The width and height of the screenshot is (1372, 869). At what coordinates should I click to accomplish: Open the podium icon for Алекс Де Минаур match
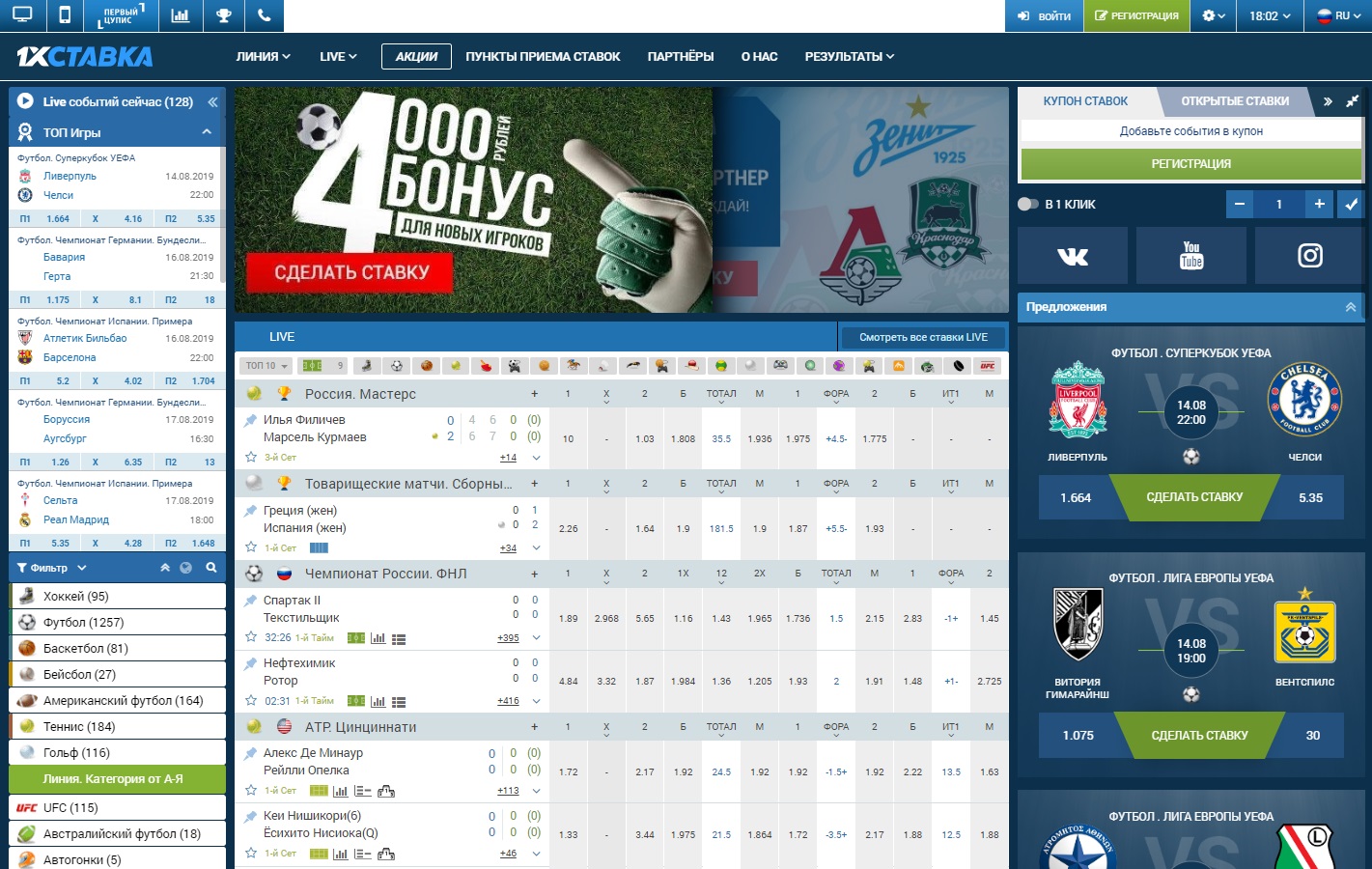pyautogui.click(x=385, y=792)
